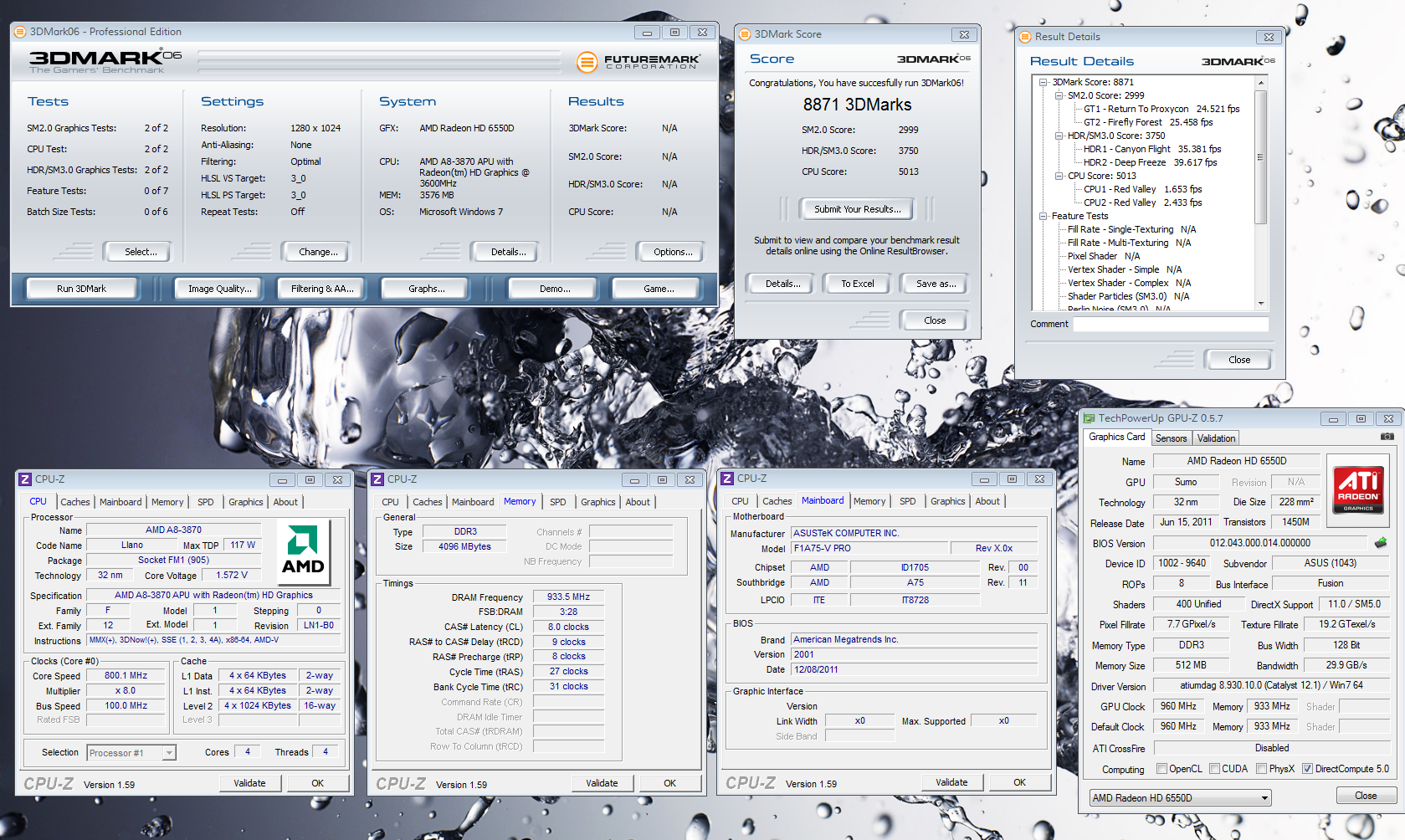This screenshot has width=1405, height=840.
Task: Click Demo... button in 3DMark06
Action: tap(555, 289)
